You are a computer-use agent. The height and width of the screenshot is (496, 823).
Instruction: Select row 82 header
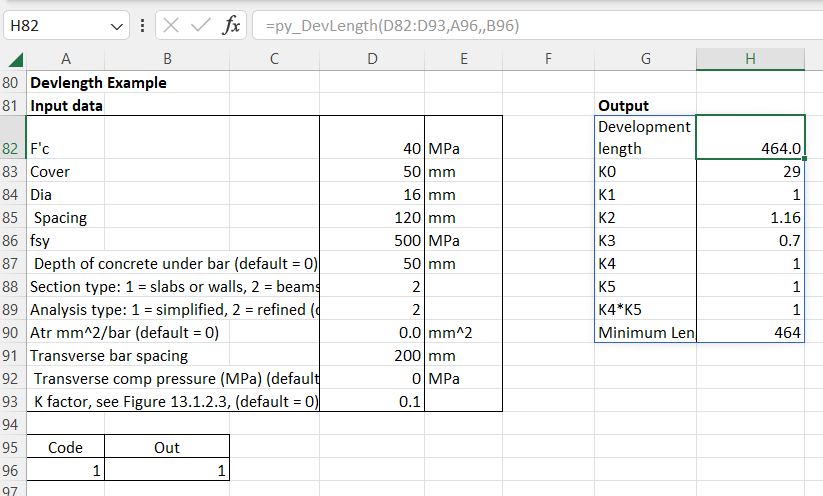(x=14, y=148)
